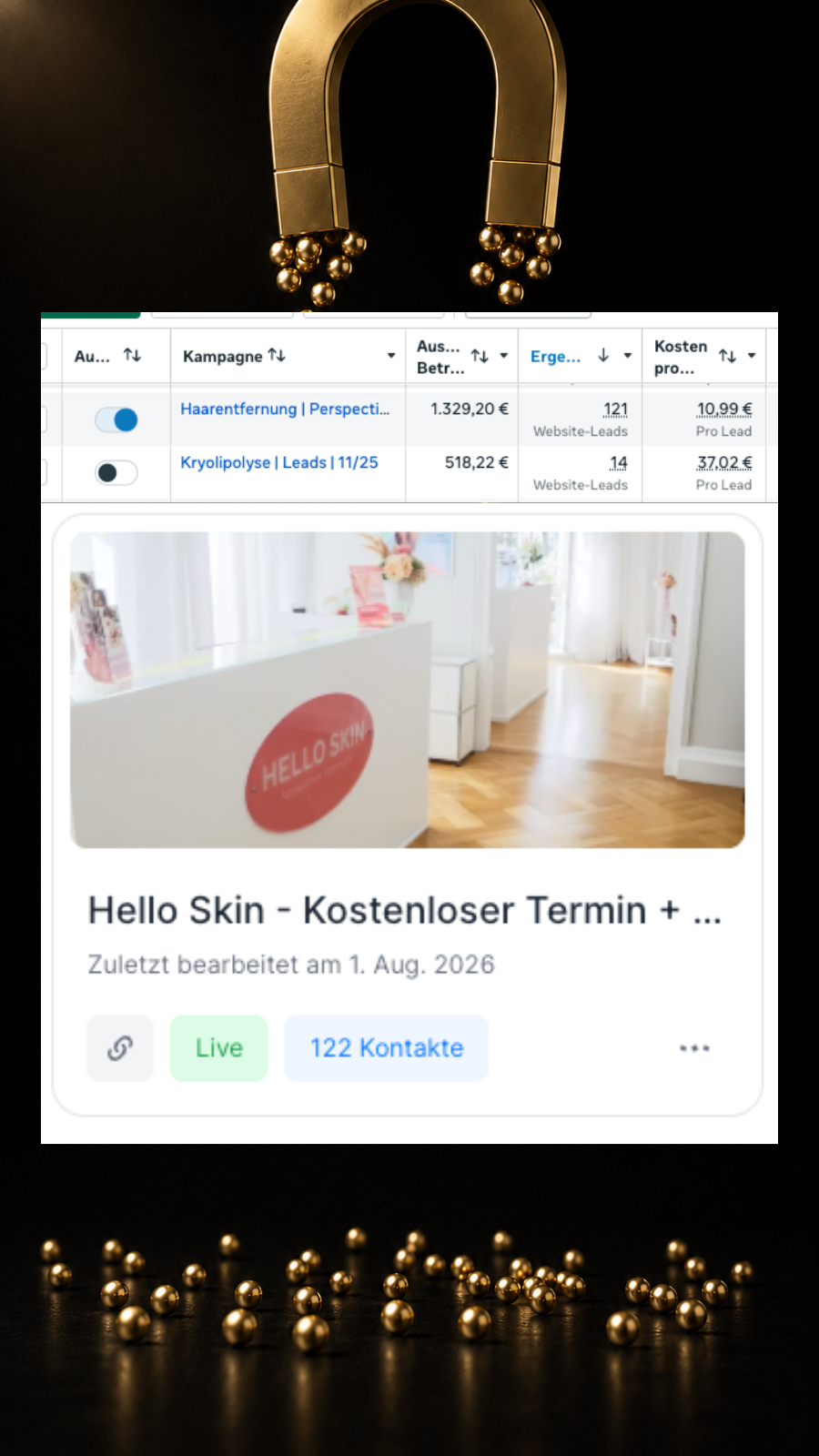Viewport: 819px width, 1456px height.
Task: Click the 121 Website-Leads result value
Action: coord(615,409)
